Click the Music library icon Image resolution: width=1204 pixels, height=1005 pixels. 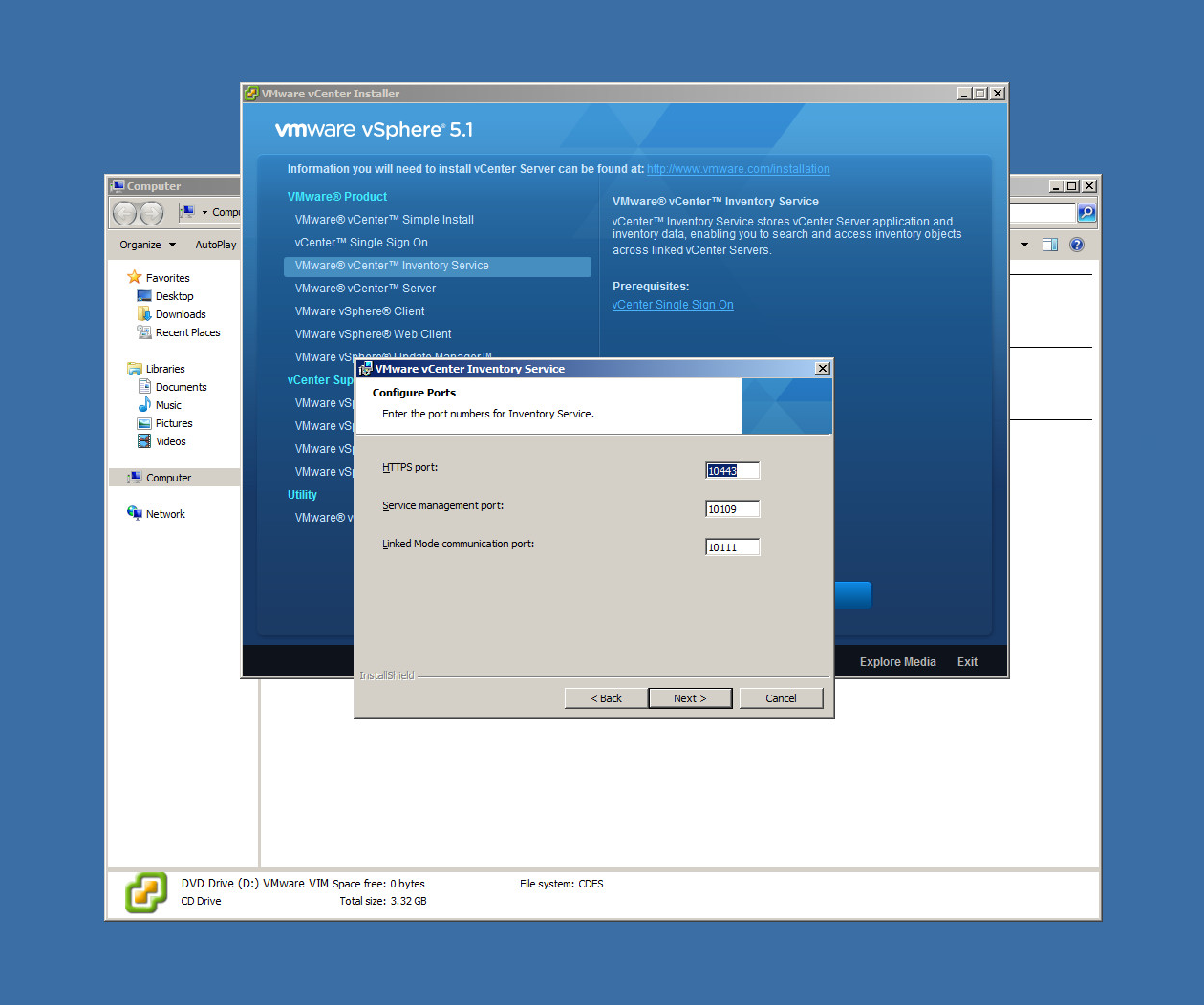click(144, 405)
